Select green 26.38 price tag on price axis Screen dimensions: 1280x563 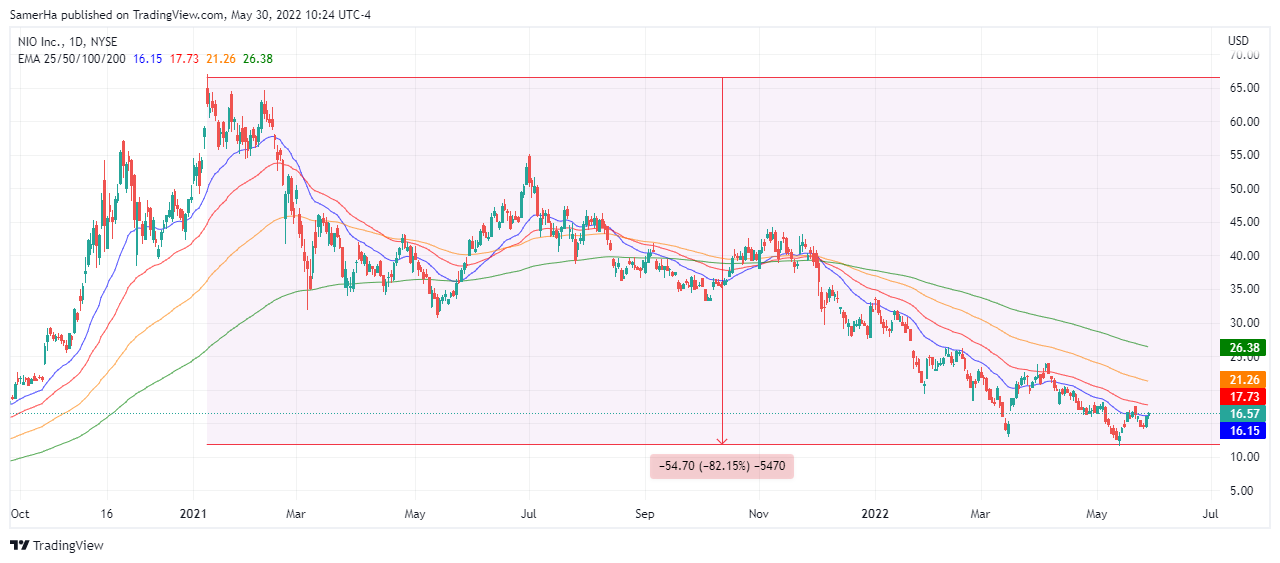click(1243, 348)
